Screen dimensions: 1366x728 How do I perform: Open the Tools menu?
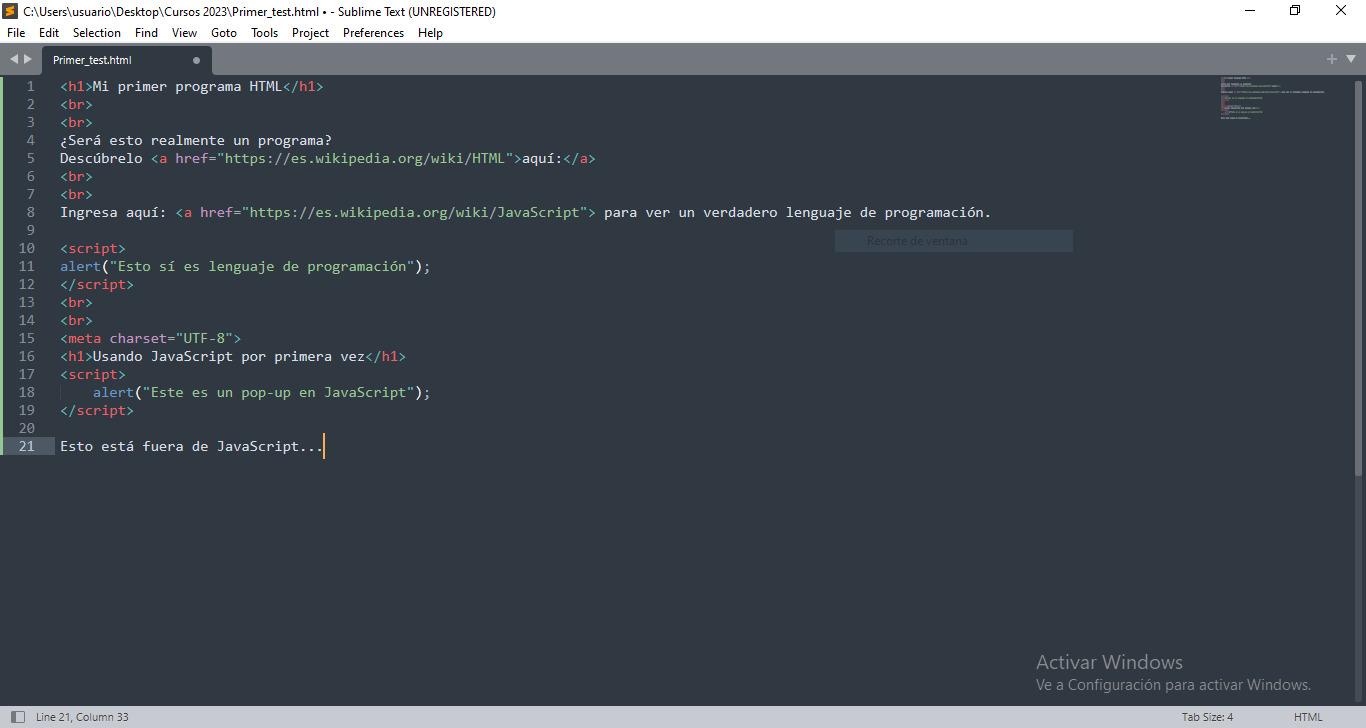[264, 32]
